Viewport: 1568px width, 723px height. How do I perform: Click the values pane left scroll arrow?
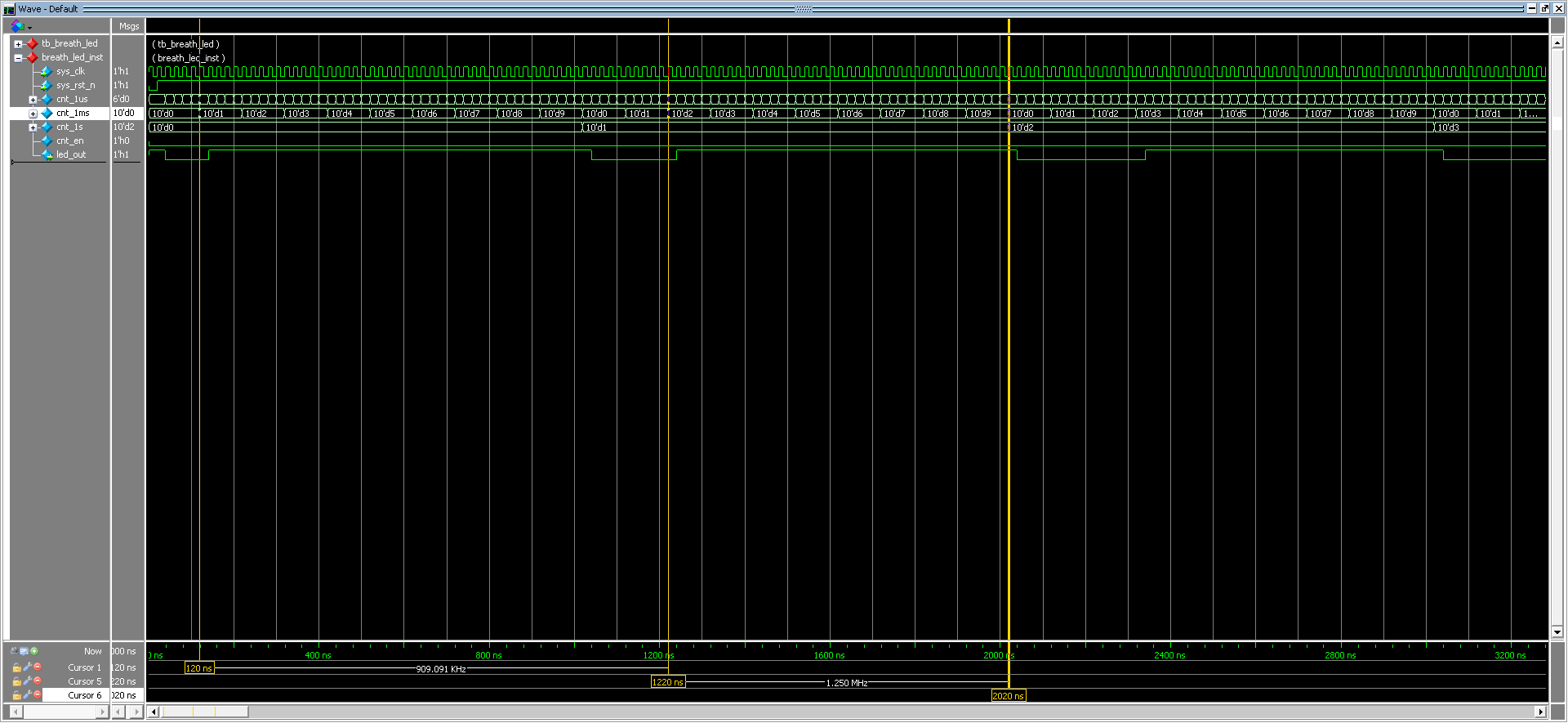click(118, 712)
